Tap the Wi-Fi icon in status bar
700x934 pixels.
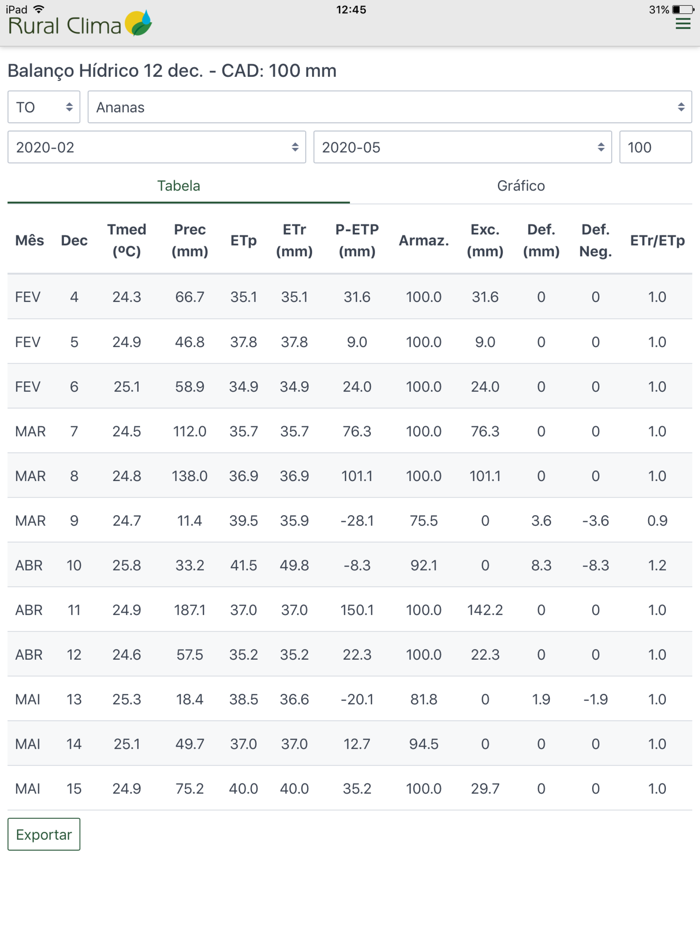39,9
